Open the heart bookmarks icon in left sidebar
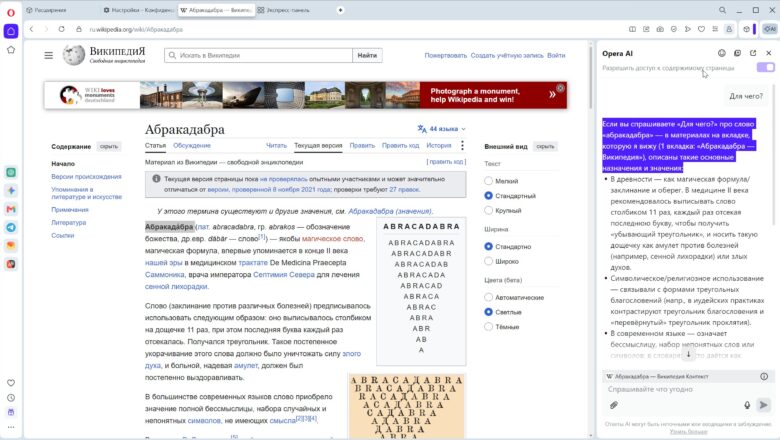Image resolution: width=780 pixels, height=440 pixels. click(x=11, y=383)
